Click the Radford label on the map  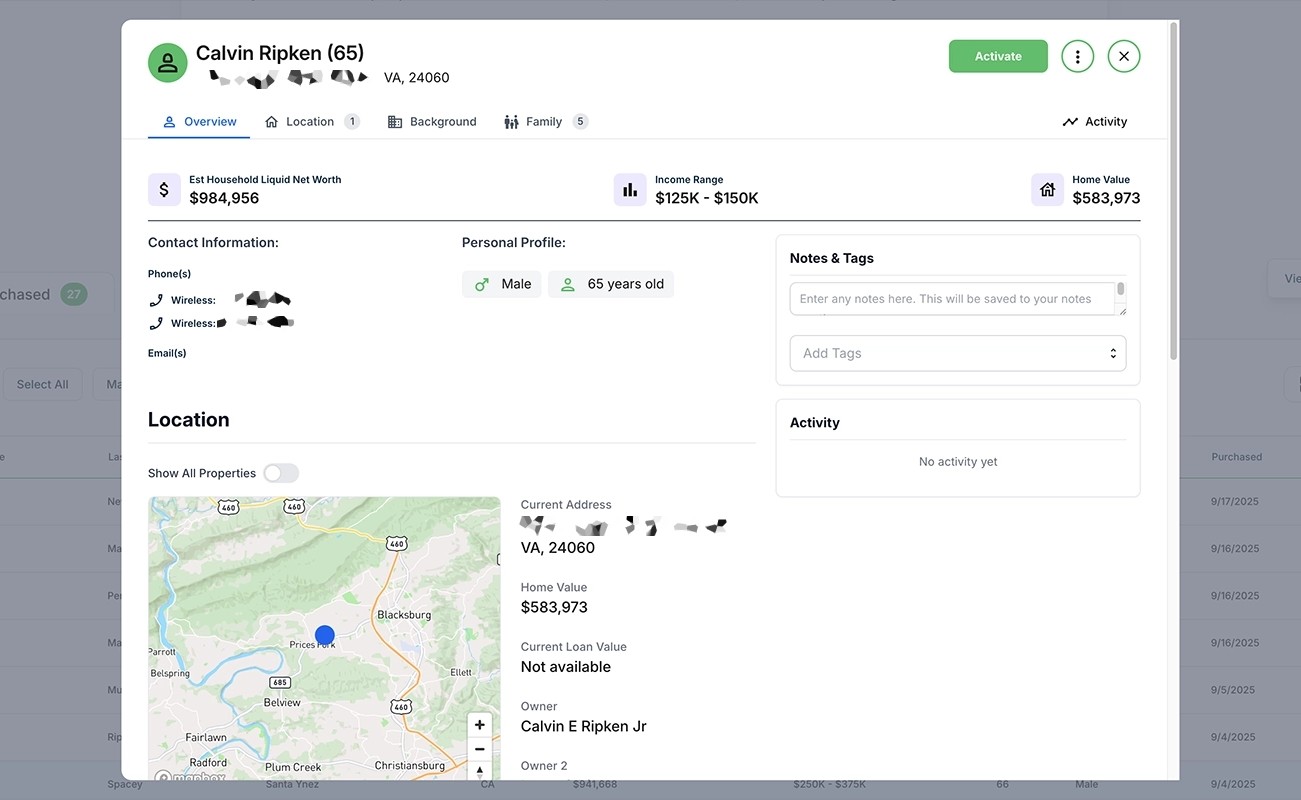(x=208, y=763)
